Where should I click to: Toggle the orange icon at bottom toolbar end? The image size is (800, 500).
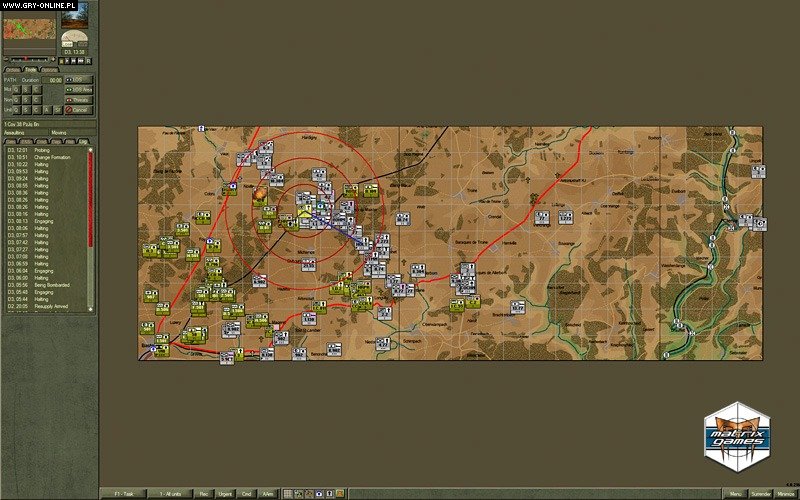(340, 494)
